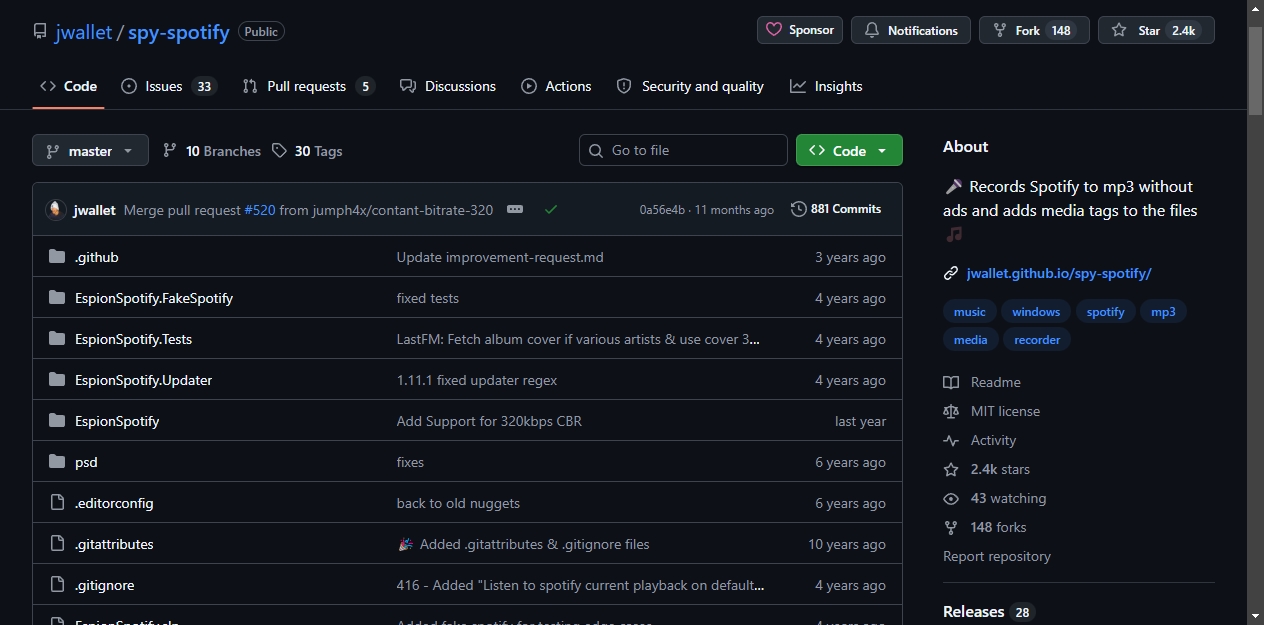Screen dimensions: 1264x625
Task: Click the commit status green checkmark
Action: pos(551,210)
